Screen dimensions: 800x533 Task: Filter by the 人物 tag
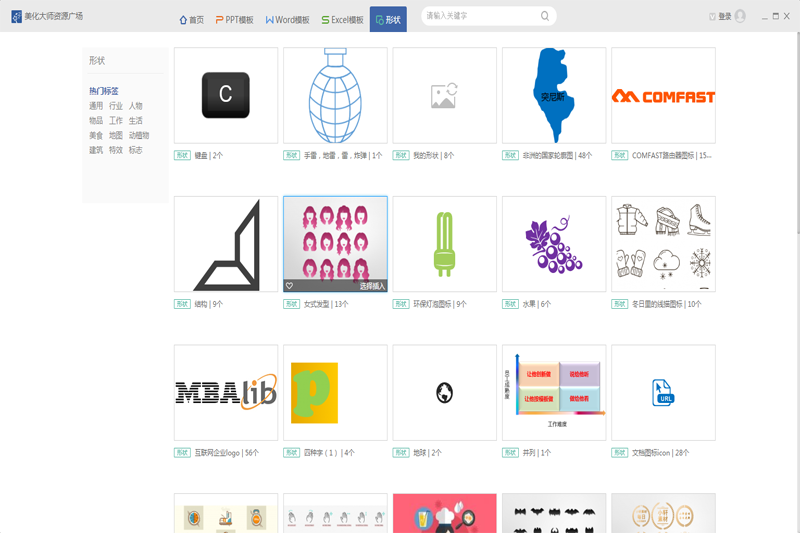(x=135, y=106)
